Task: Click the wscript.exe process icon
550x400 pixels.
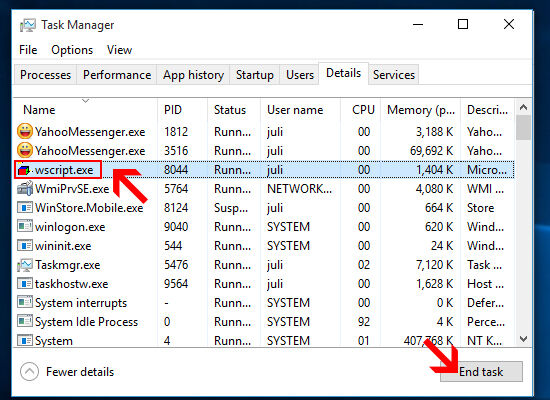Action: tap(24, 171)
